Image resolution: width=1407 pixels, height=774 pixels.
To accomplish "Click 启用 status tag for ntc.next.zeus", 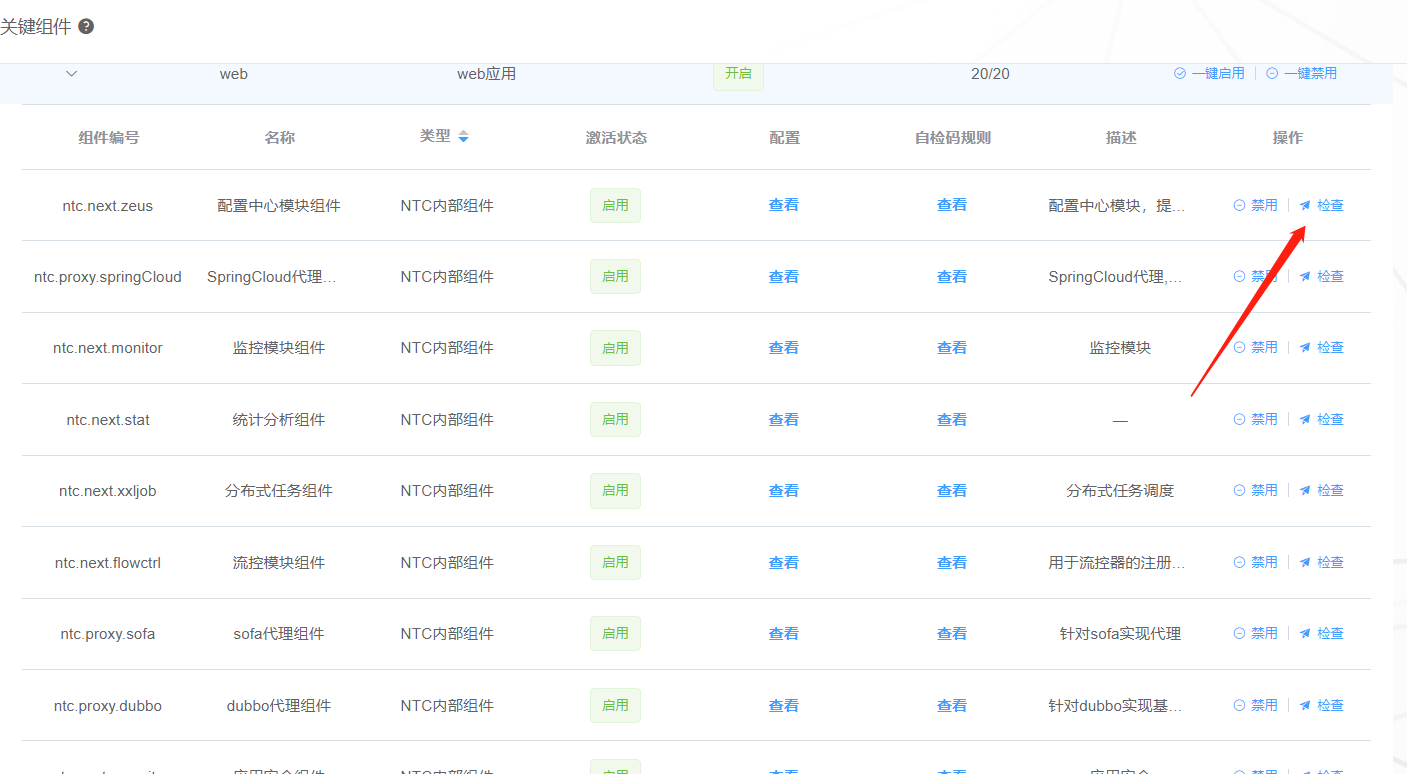I will pyautogui.click(x=615, y=205).
